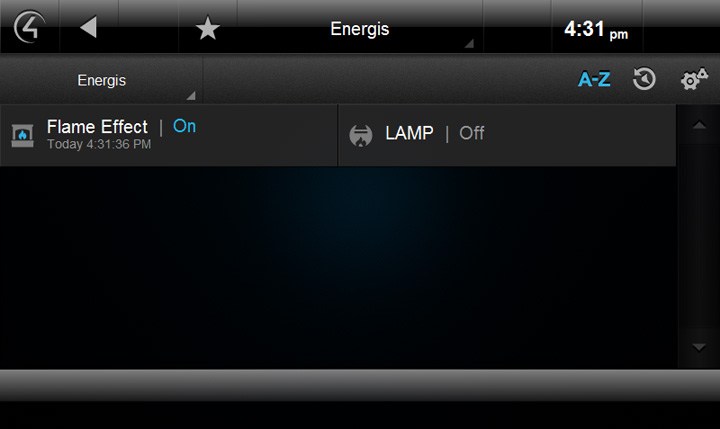The image size is (720, 429).
Task: Go back using the left arrow
Action: click(x=88, y=27)
